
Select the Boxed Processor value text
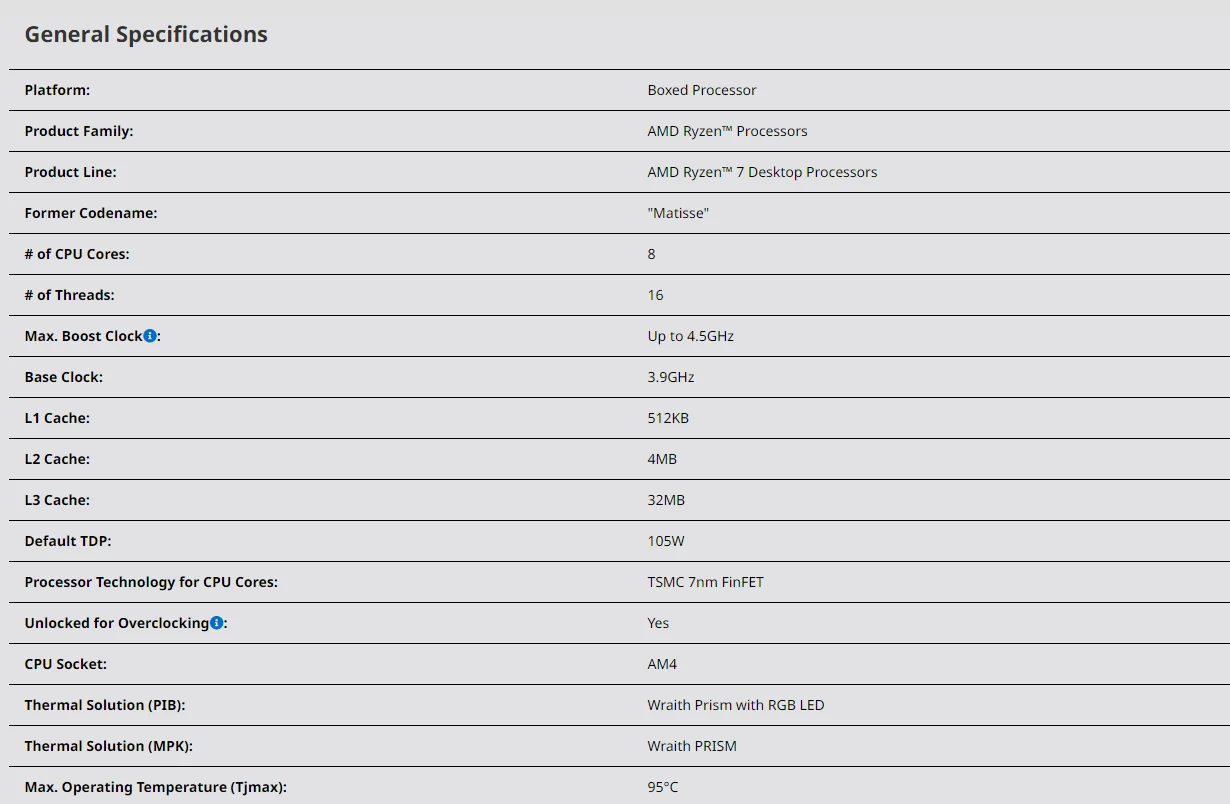[x=701, y=90]
